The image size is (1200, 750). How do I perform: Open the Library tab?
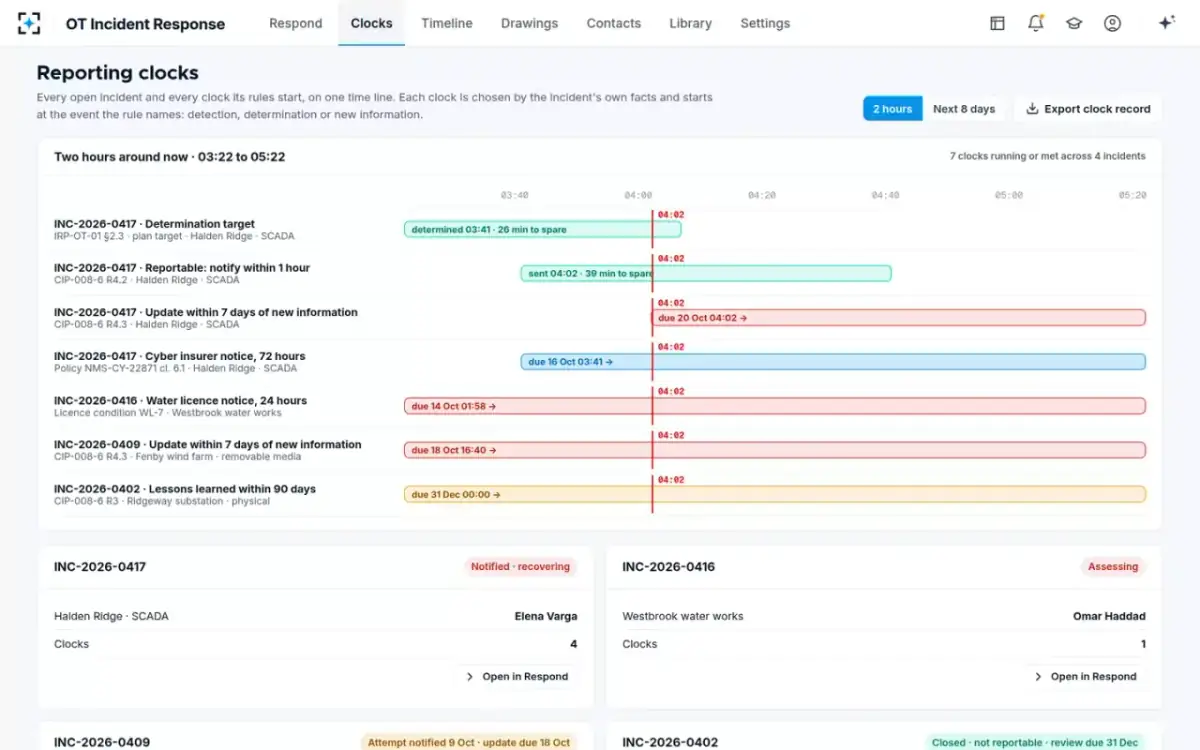[x=690, y=23]
